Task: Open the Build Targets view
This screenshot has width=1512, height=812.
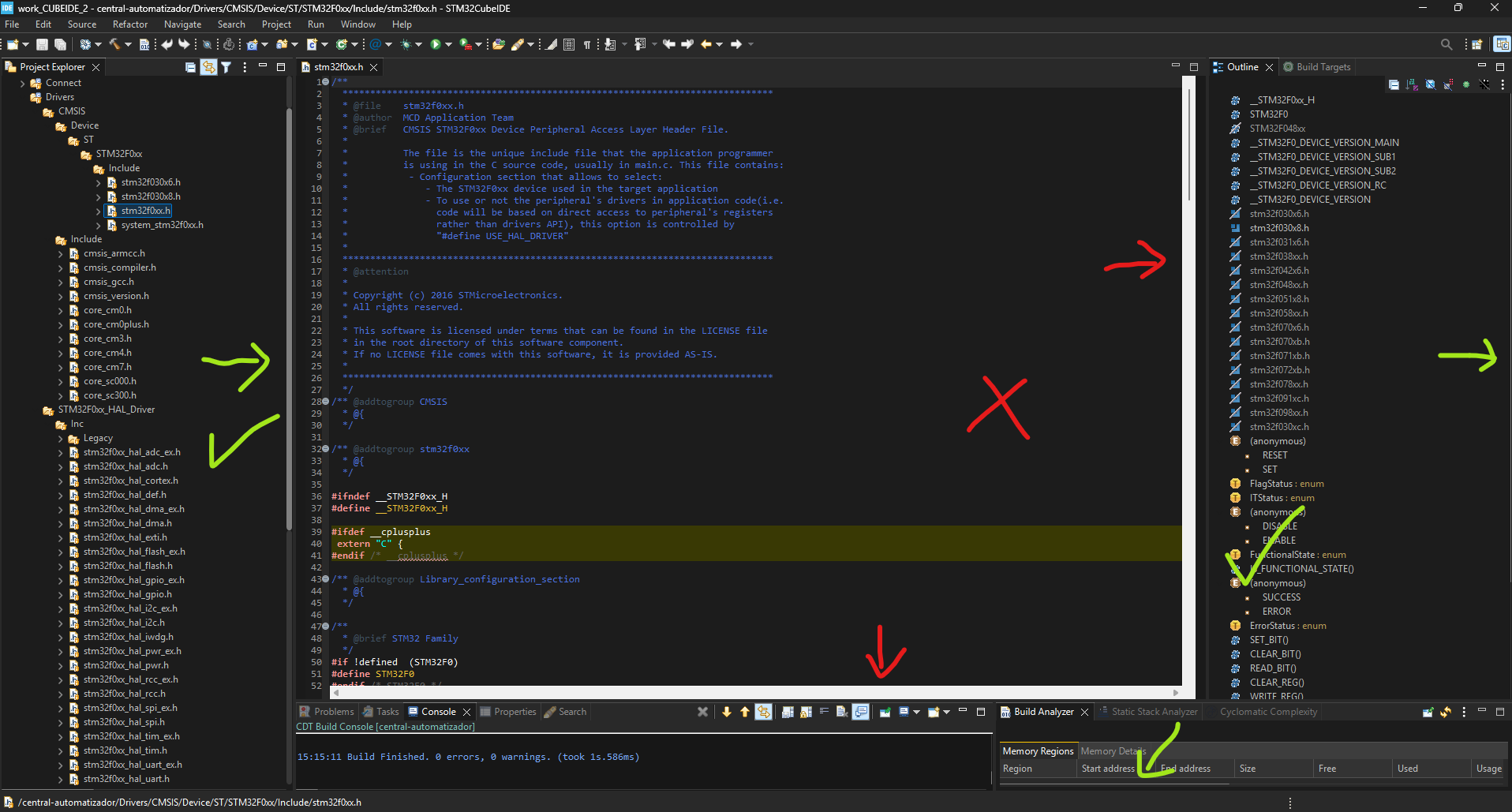Action: [1323, 67]
